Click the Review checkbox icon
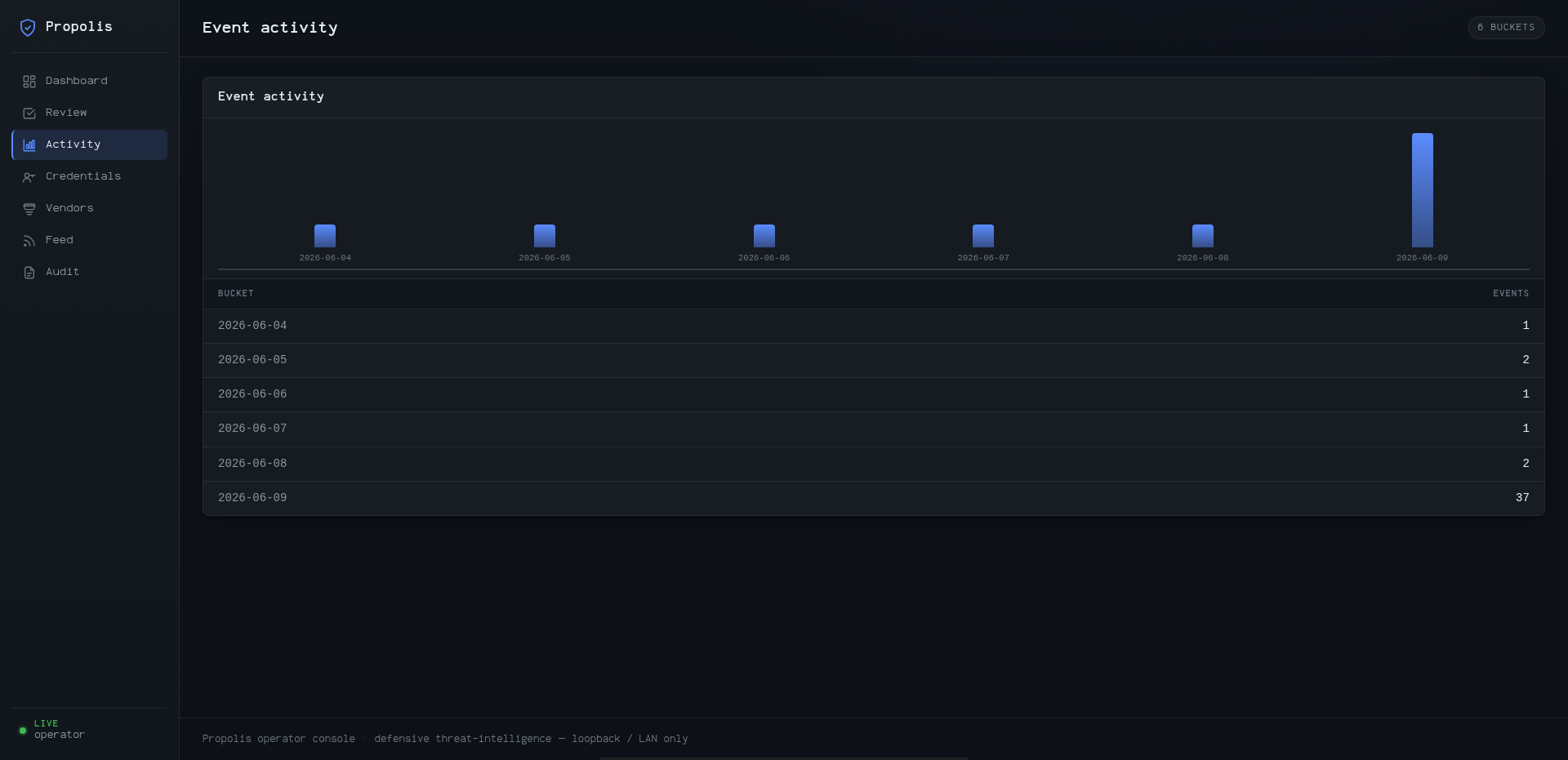Screen dimensions: 1568x760 click(29, 113)
